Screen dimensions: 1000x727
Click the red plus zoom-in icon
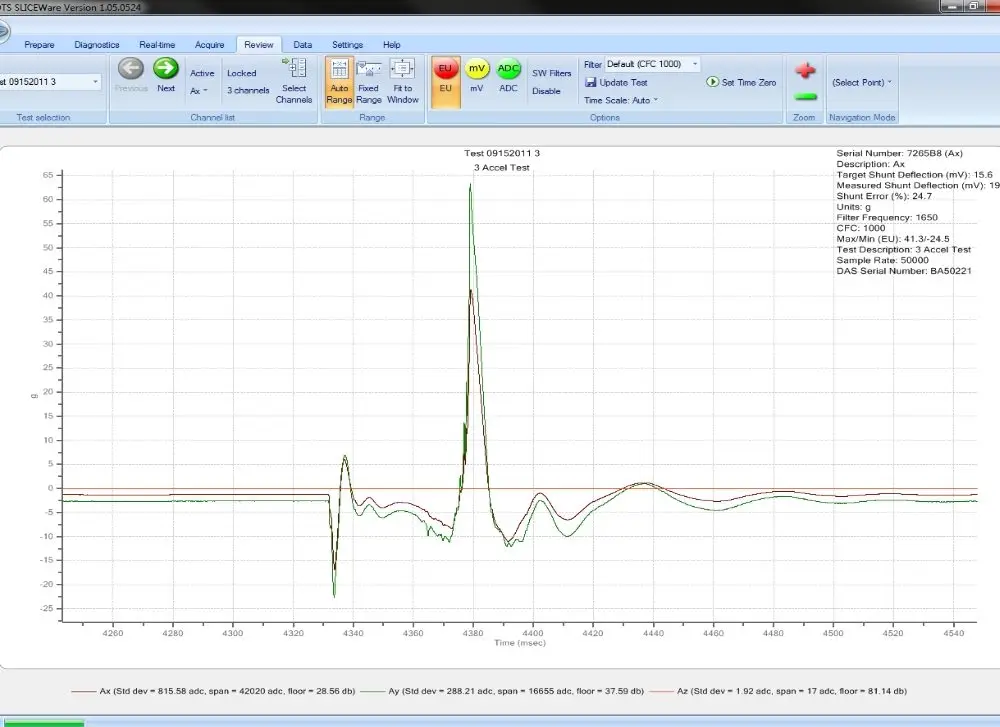[x=805, y=70]
